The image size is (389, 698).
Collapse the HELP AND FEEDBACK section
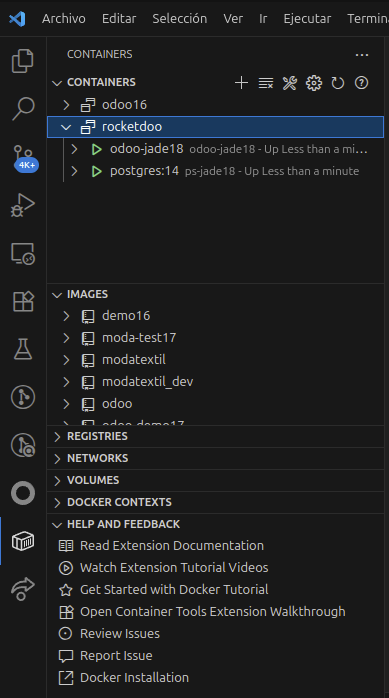pos(57,525)
